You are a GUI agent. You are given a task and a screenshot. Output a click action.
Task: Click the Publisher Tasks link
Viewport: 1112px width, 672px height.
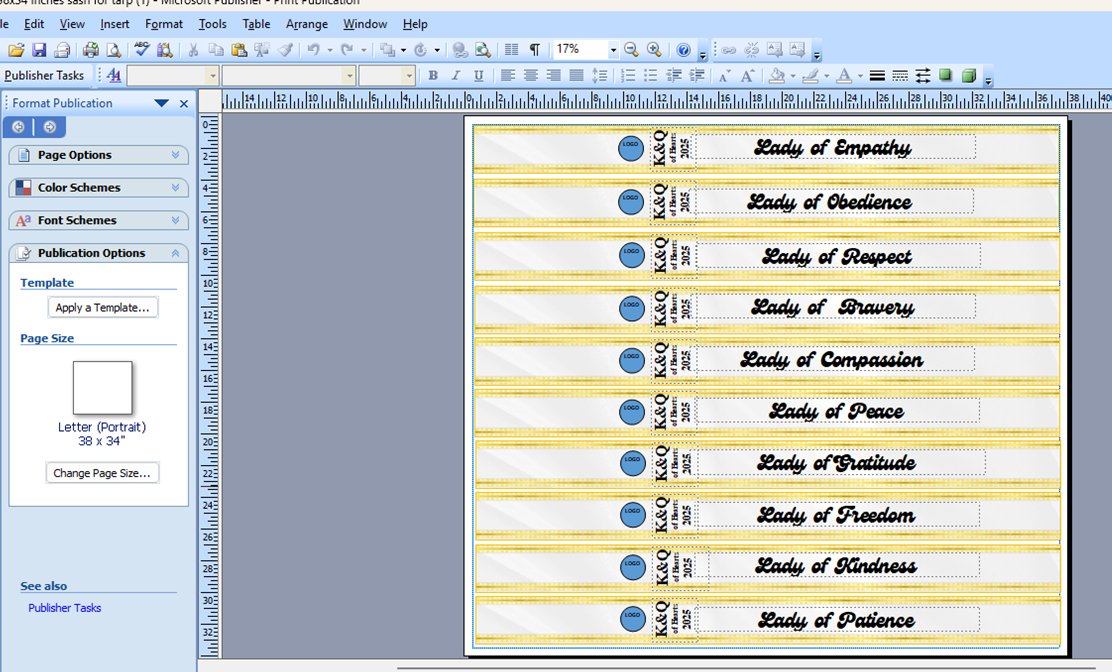(x=64, y=608)
